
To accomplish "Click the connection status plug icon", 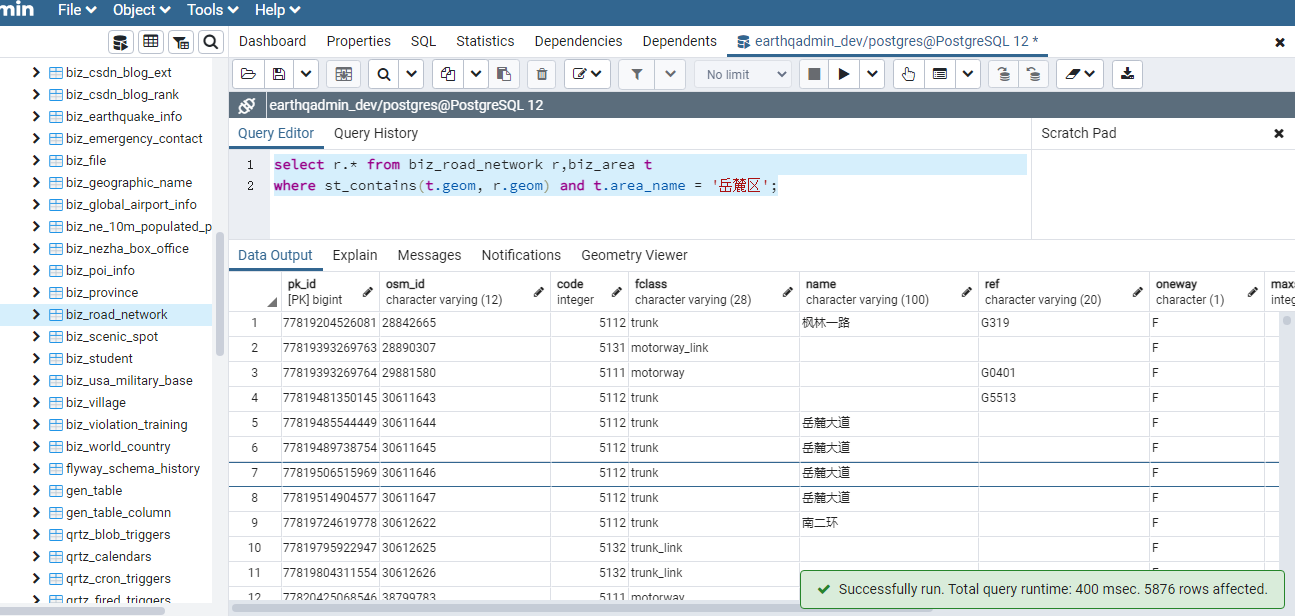I will tap(246, 105).
